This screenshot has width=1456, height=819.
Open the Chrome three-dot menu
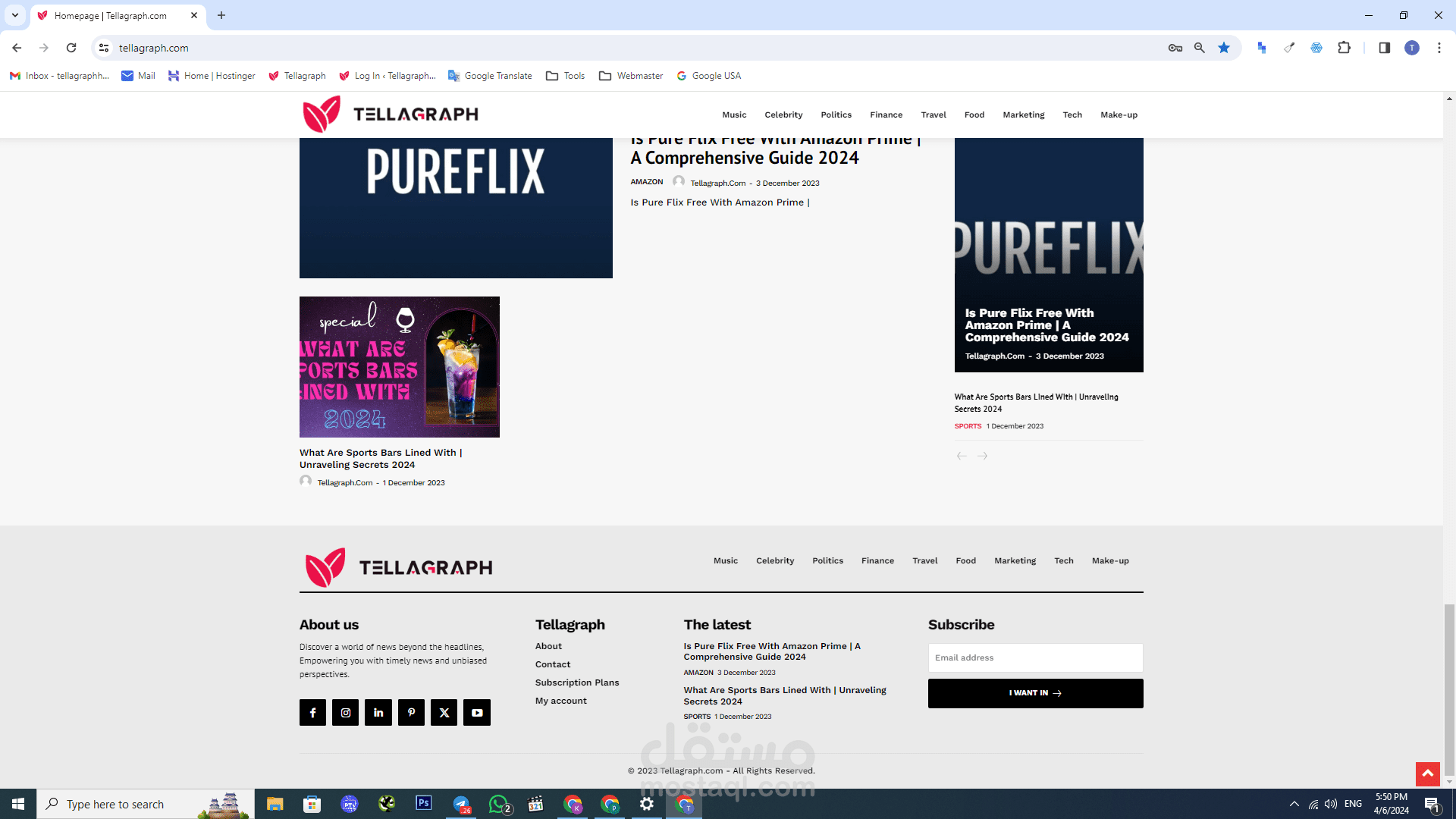(1439, 48)
